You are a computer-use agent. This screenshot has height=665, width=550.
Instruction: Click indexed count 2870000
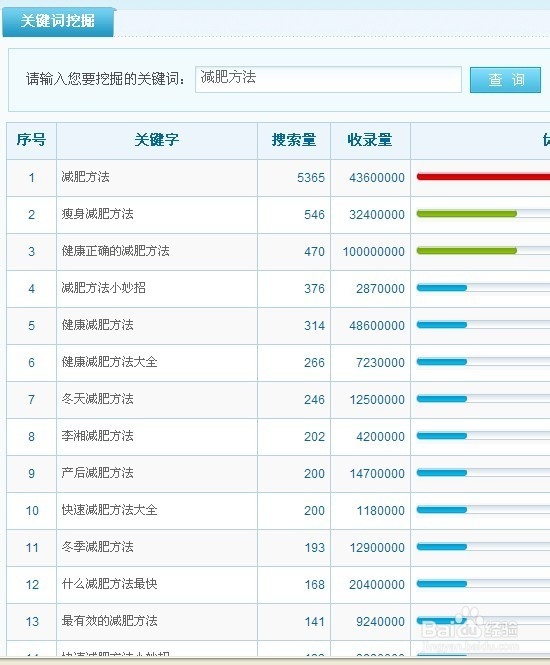tap(380, 289)
